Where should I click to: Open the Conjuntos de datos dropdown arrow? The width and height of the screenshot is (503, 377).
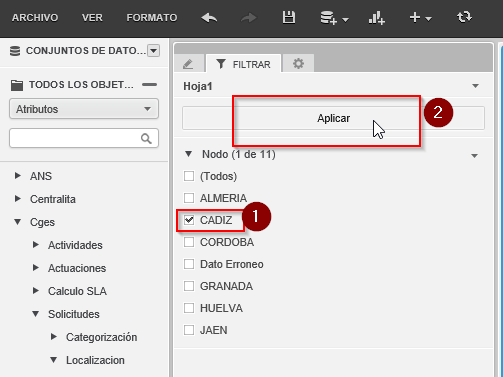[153, 51]
